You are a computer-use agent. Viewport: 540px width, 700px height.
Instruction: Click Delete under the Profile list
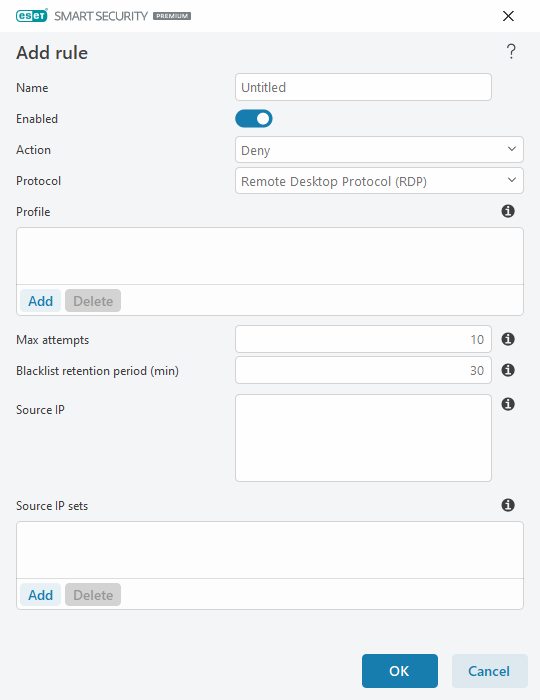pyautogui.click(x=93, y=300)
